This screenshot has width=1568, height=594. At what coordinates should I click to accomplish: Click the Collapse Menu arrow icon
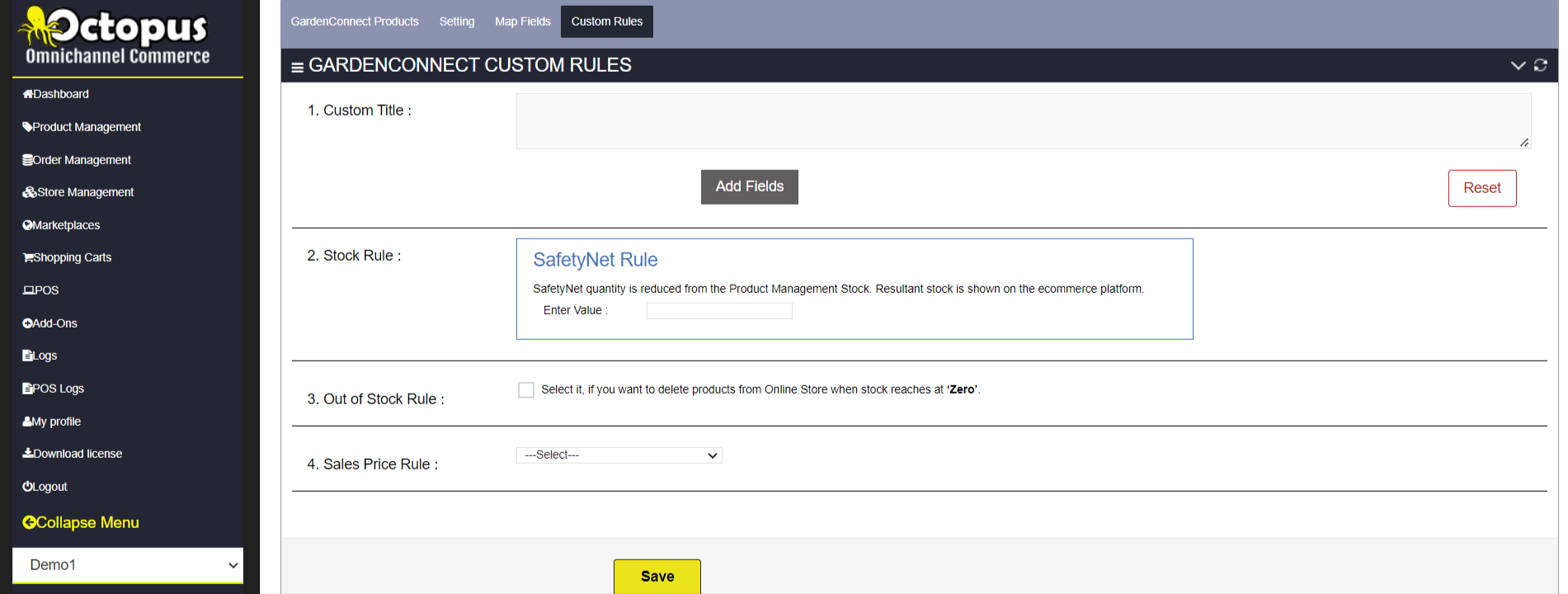(30, 522)
